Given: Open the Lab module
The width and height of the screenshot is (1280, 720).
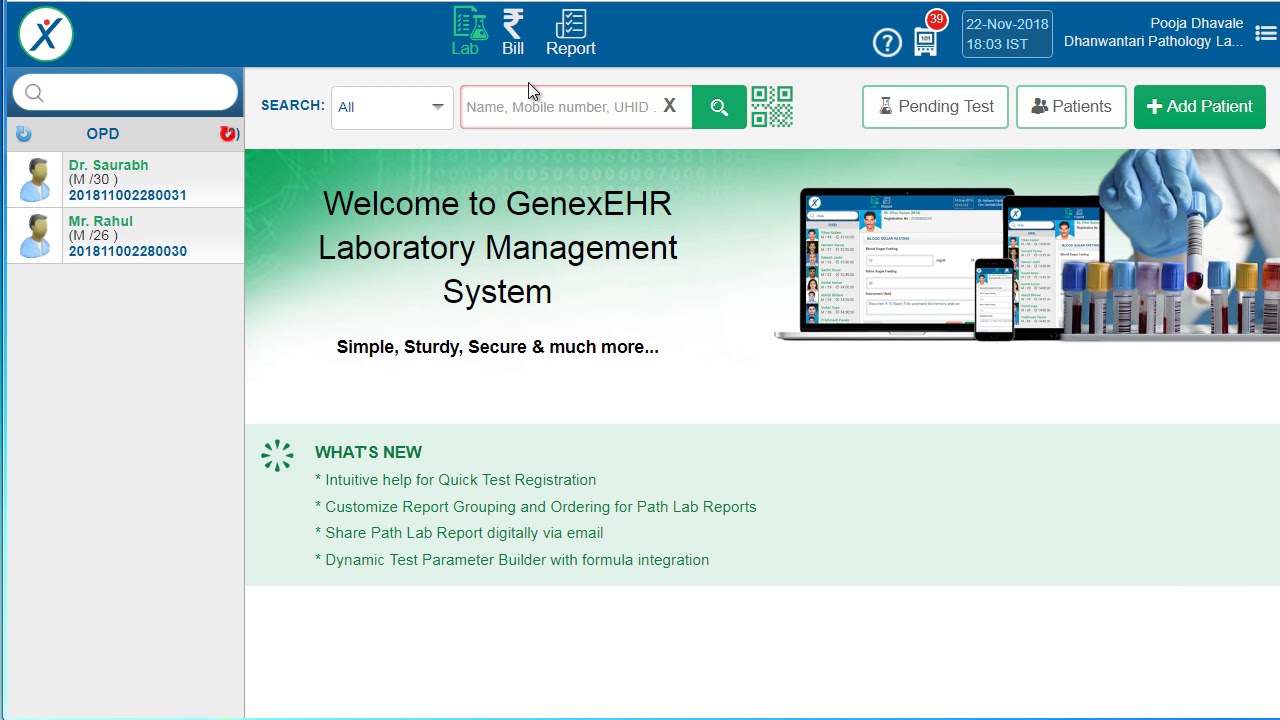Looking at the screenshot, I should coord(466,32).
